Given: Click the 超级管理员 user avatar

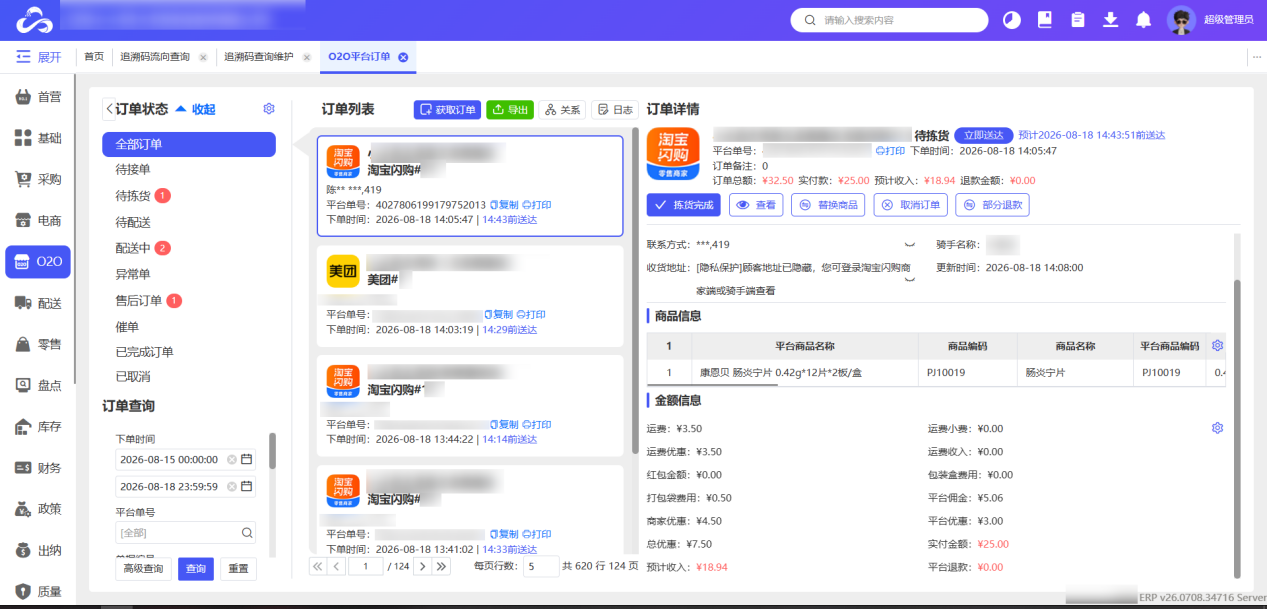Looking at the screenshot, I should pyautogui.click(x=1181, y=20).
